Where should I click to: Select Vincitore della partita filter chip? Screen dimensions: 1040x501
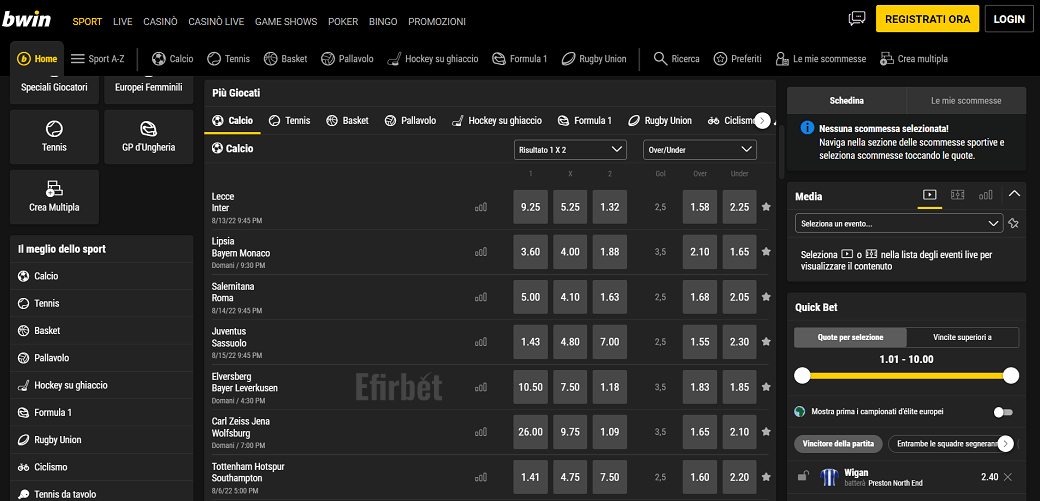(x=838, y=443)
